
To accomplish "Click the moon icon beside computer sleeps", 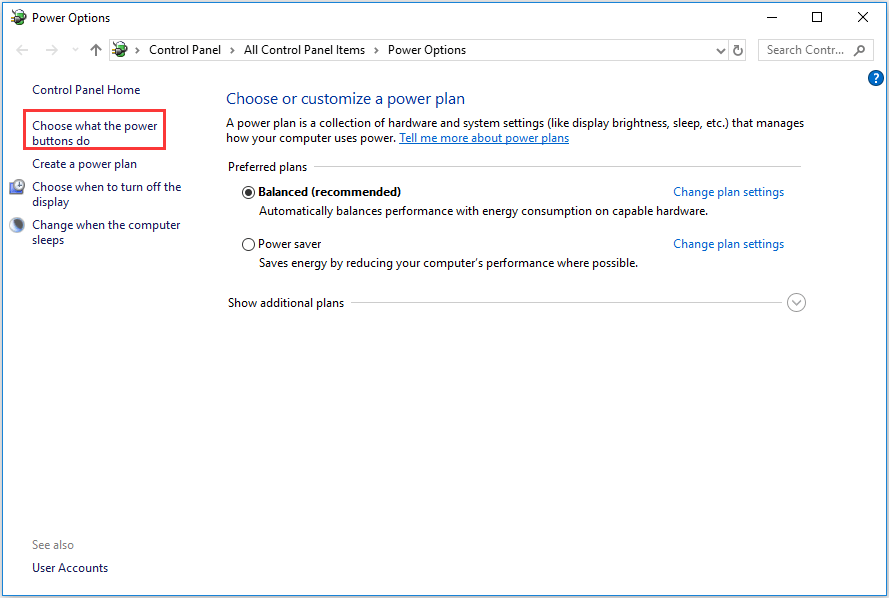I will (x=17, y=226).
